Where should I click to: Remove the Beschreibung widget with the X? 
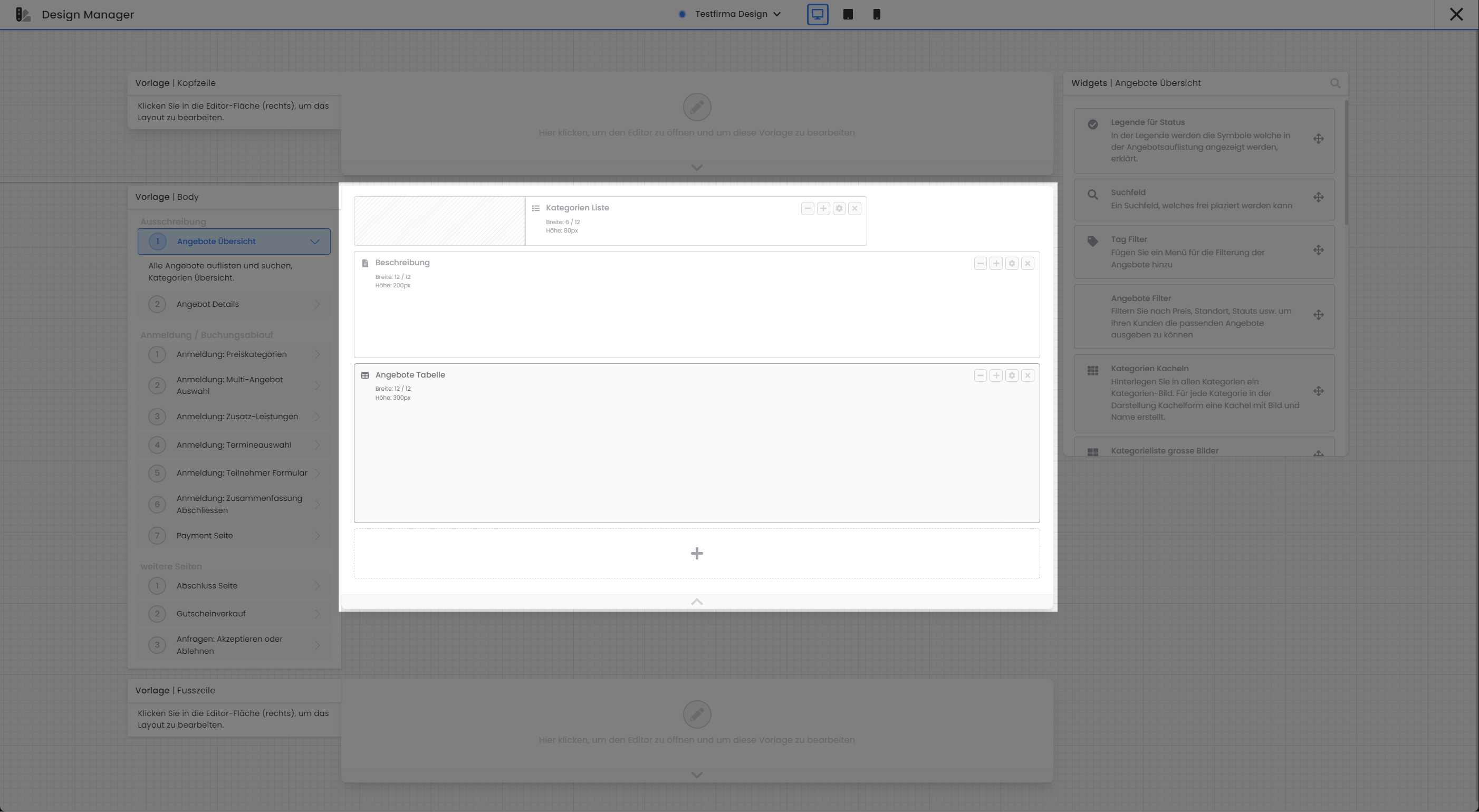pos(1027,263)
